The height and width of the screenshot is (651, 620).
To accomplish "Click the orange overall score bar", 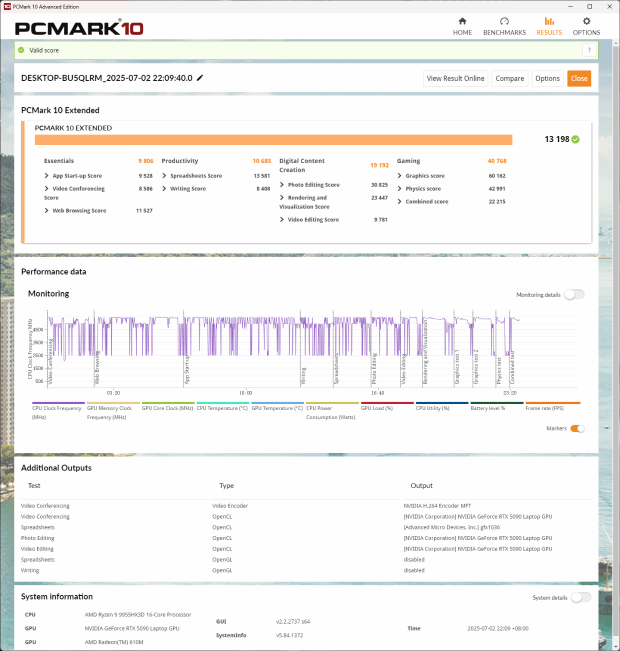I will click(x=273, y=140).
